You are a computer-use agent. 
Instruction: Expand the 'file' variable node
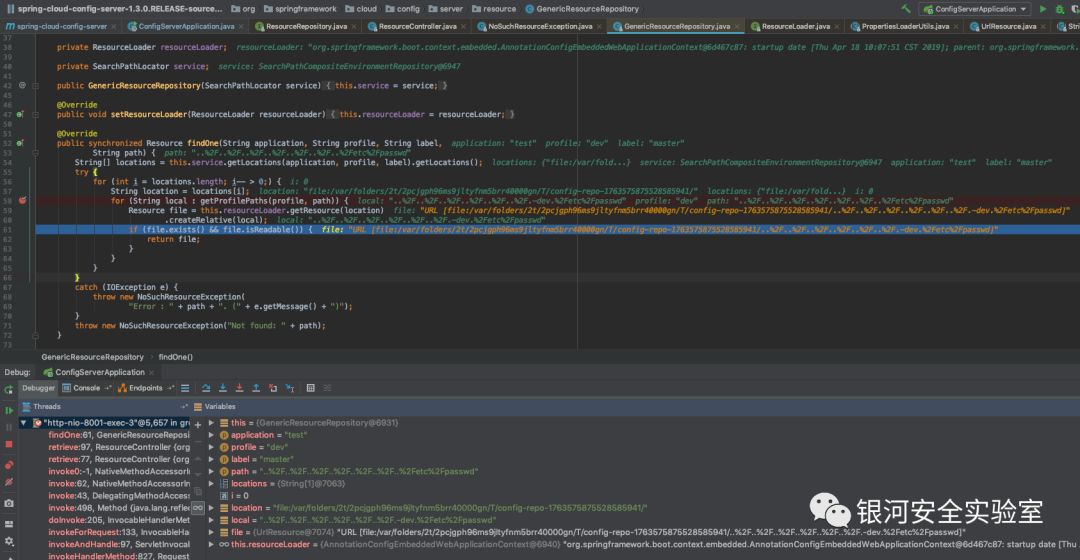pyautogui.click(x=211, y=532)
